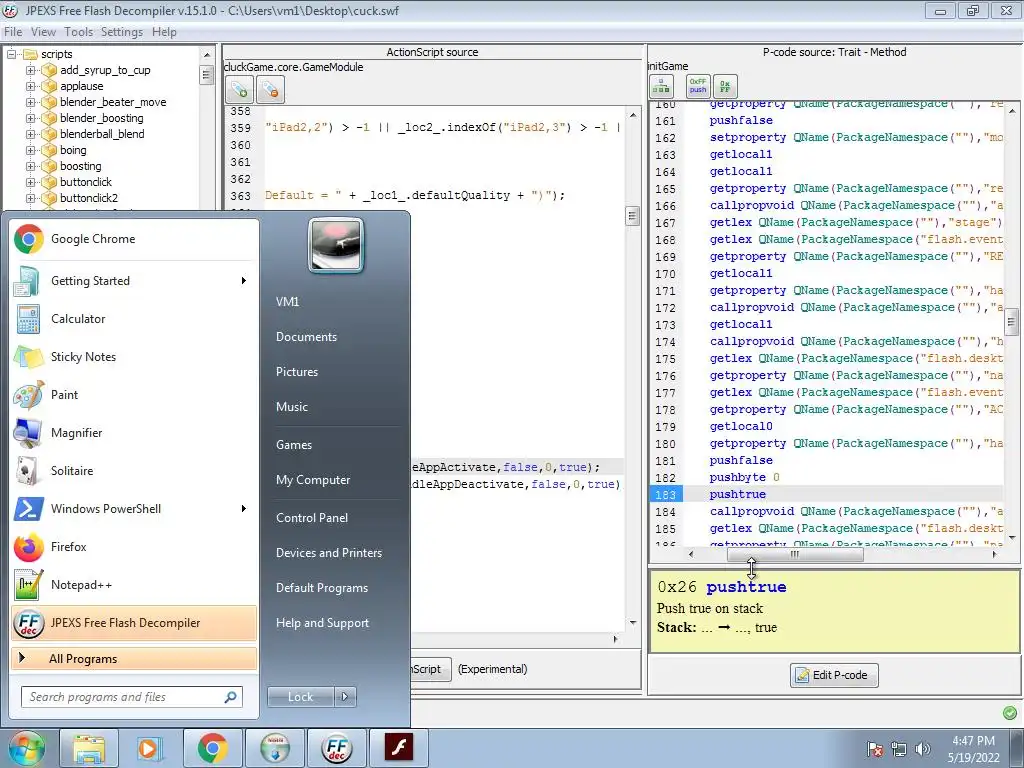This screenshot has height=768, width=1024.
Task: Click the installer disc icon on the taskbar
Action: (275, 748)
